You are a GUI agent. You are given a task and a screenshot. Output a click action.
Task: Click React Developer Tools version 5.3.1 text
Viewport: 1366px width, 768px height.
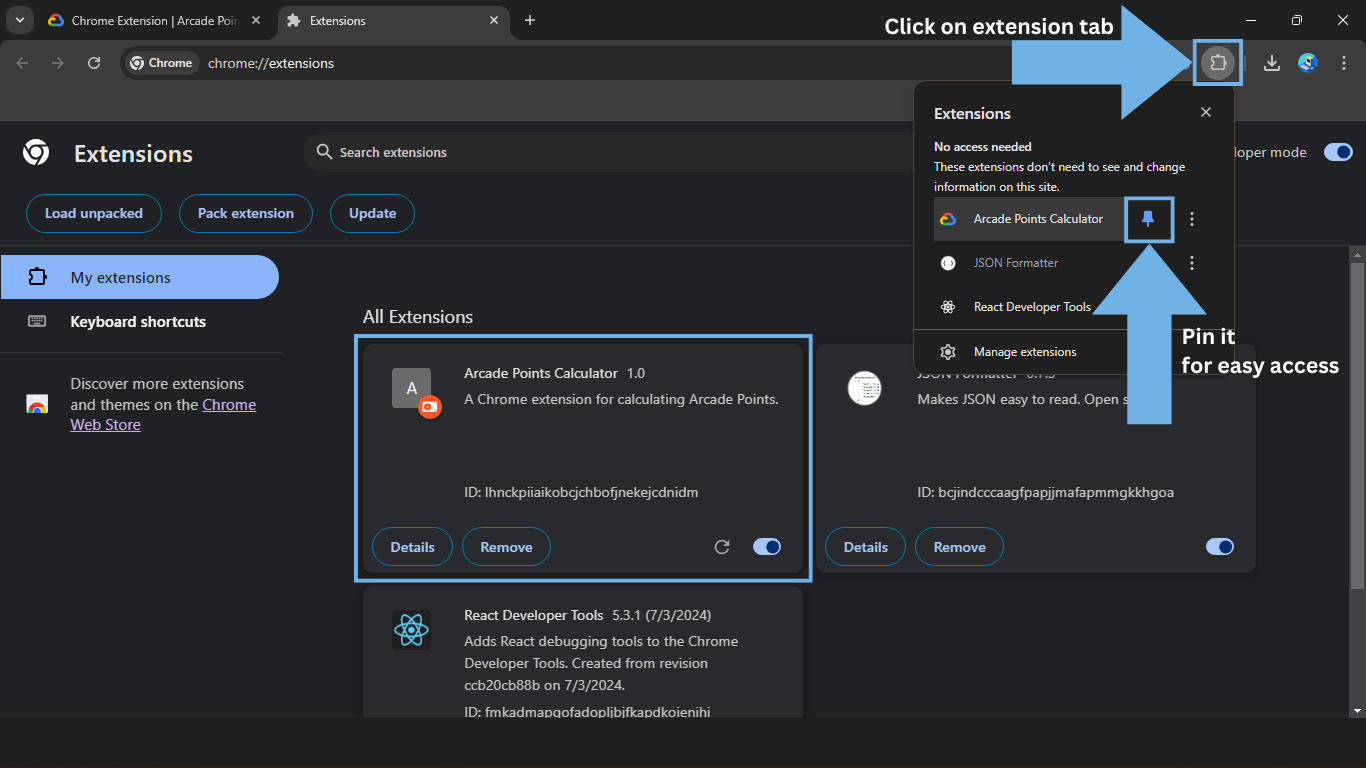[661, 615]
